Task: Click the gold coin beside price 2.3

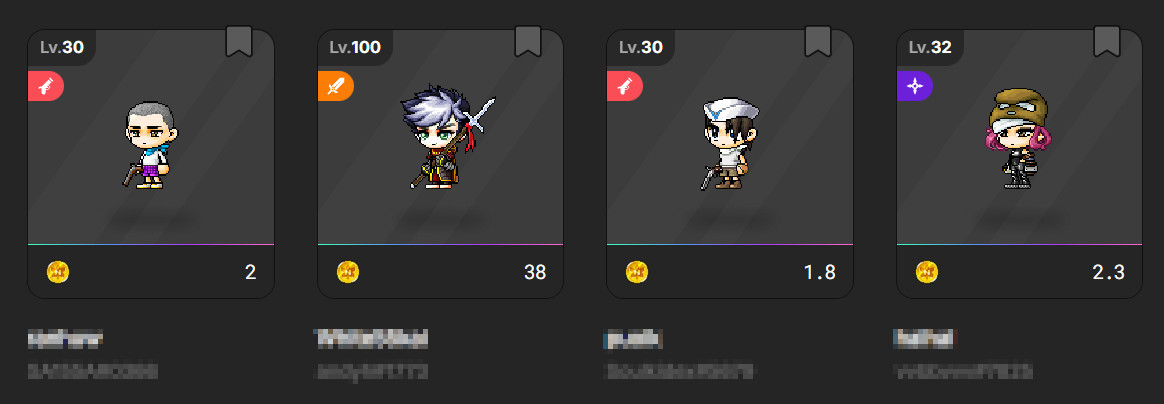Action: click(926, 272)
